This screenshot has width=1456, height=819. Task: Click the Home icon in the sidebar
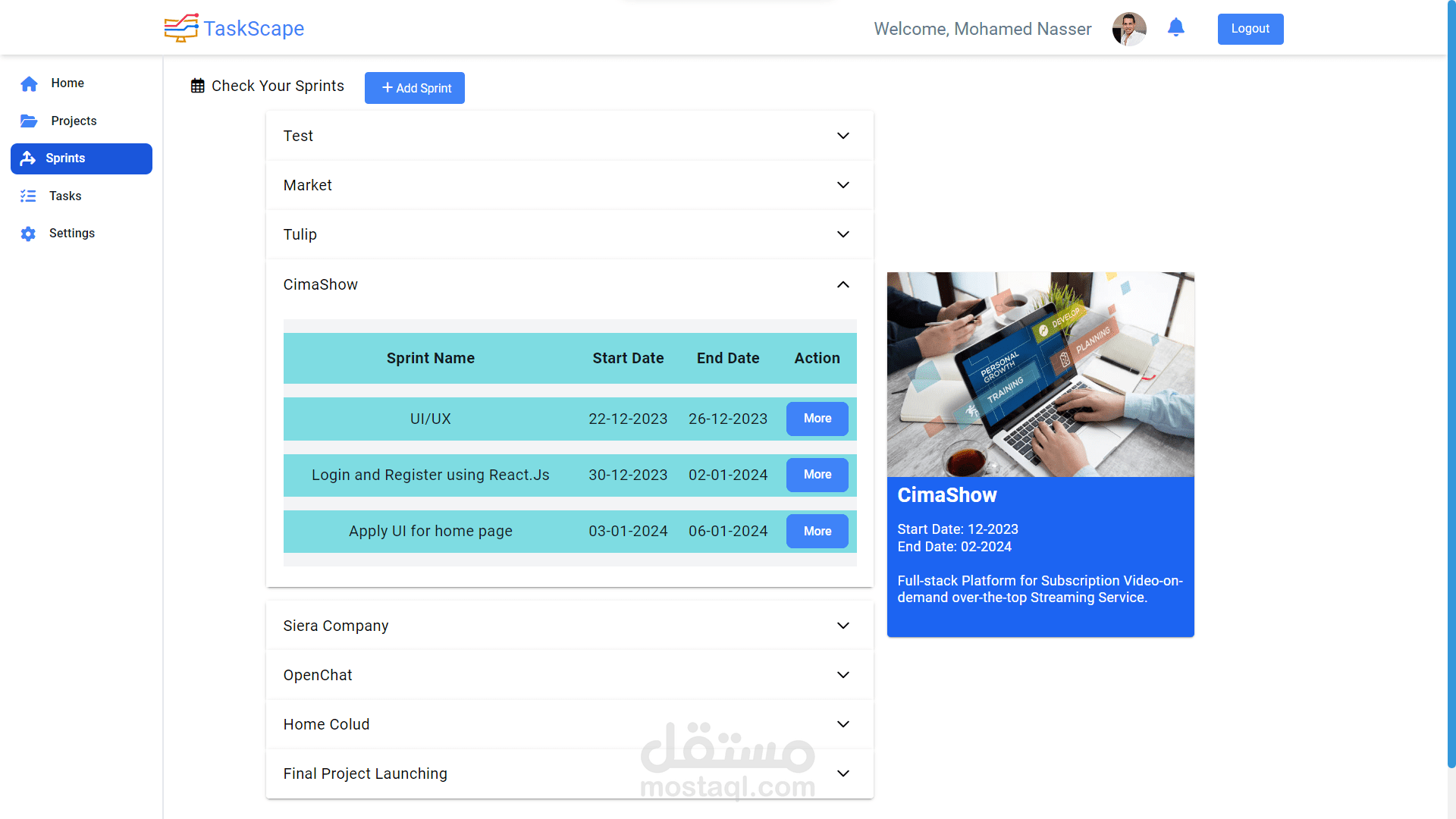click(29, 83)
